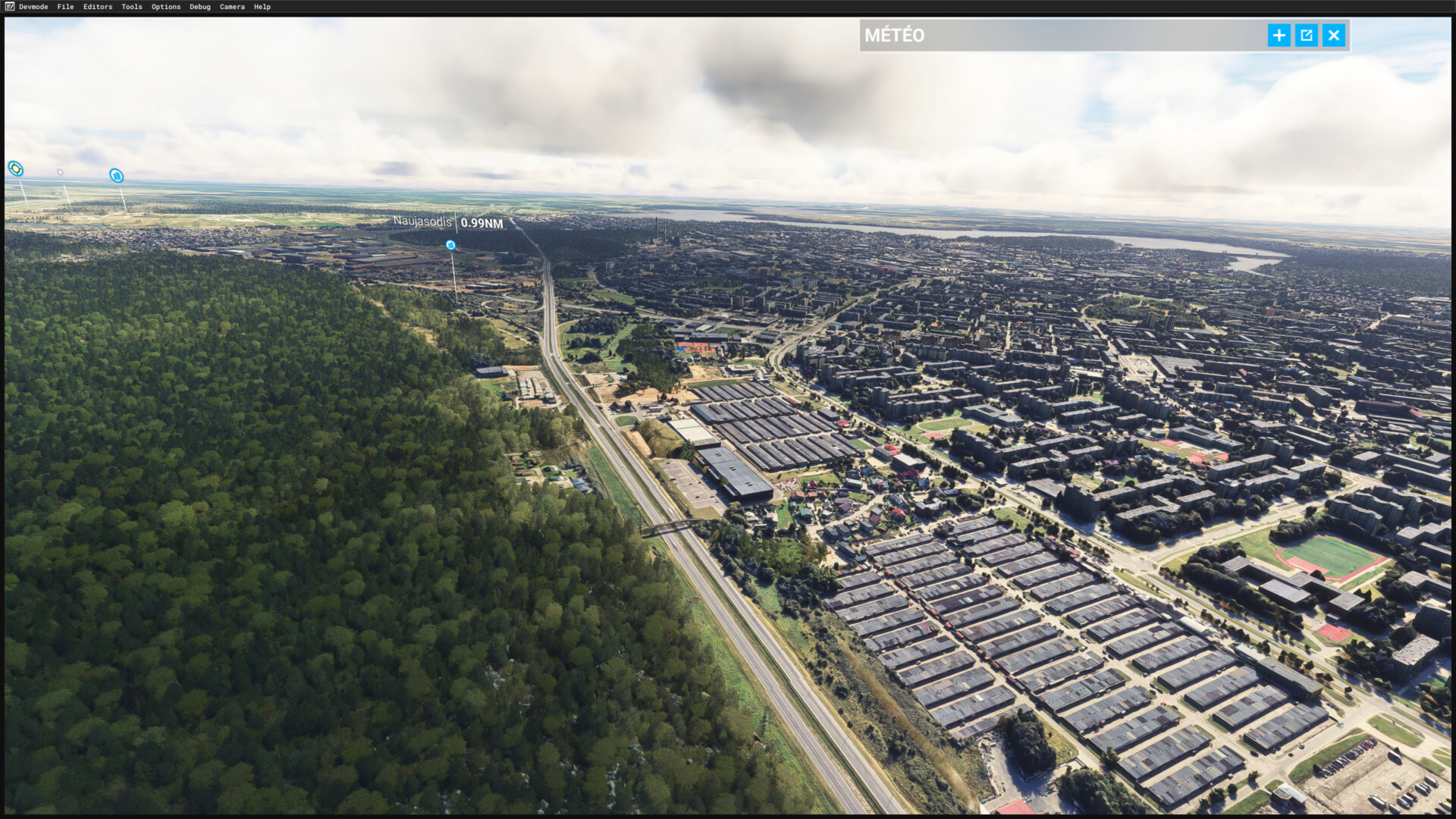The height and width of the screenshot is (819, 1456).
Task: Expand the MÉTÉO panel with plus button
Action: coord(1279,36)
